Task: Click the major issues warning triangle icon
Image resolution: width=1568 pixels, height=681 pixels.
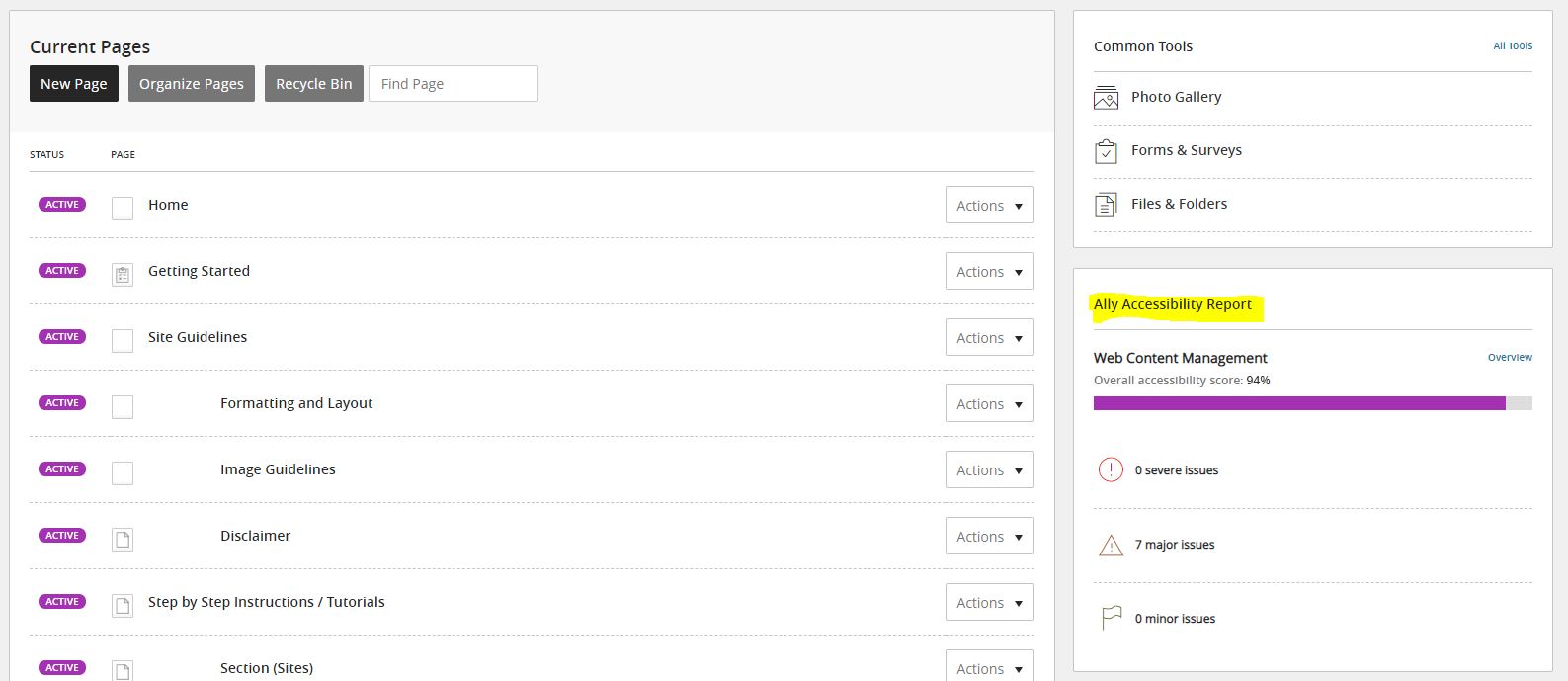Action: coord(1111,545)
